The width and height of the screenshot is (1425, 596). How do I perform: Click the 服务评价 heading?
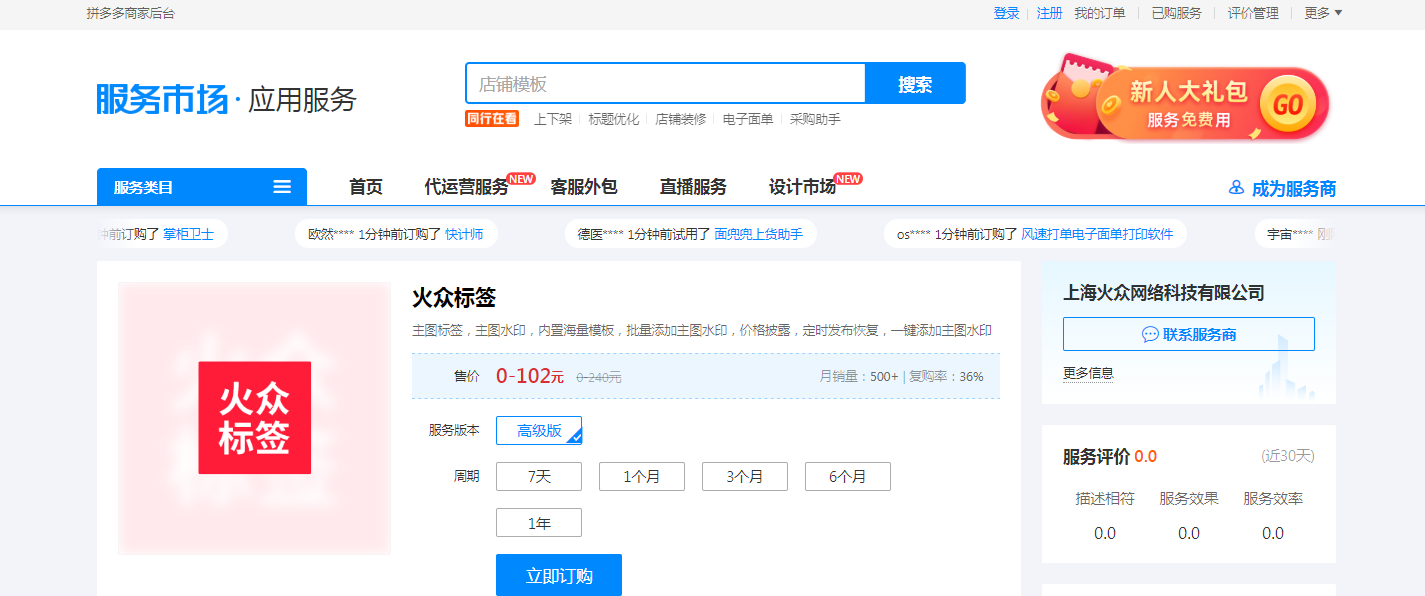1096,456
